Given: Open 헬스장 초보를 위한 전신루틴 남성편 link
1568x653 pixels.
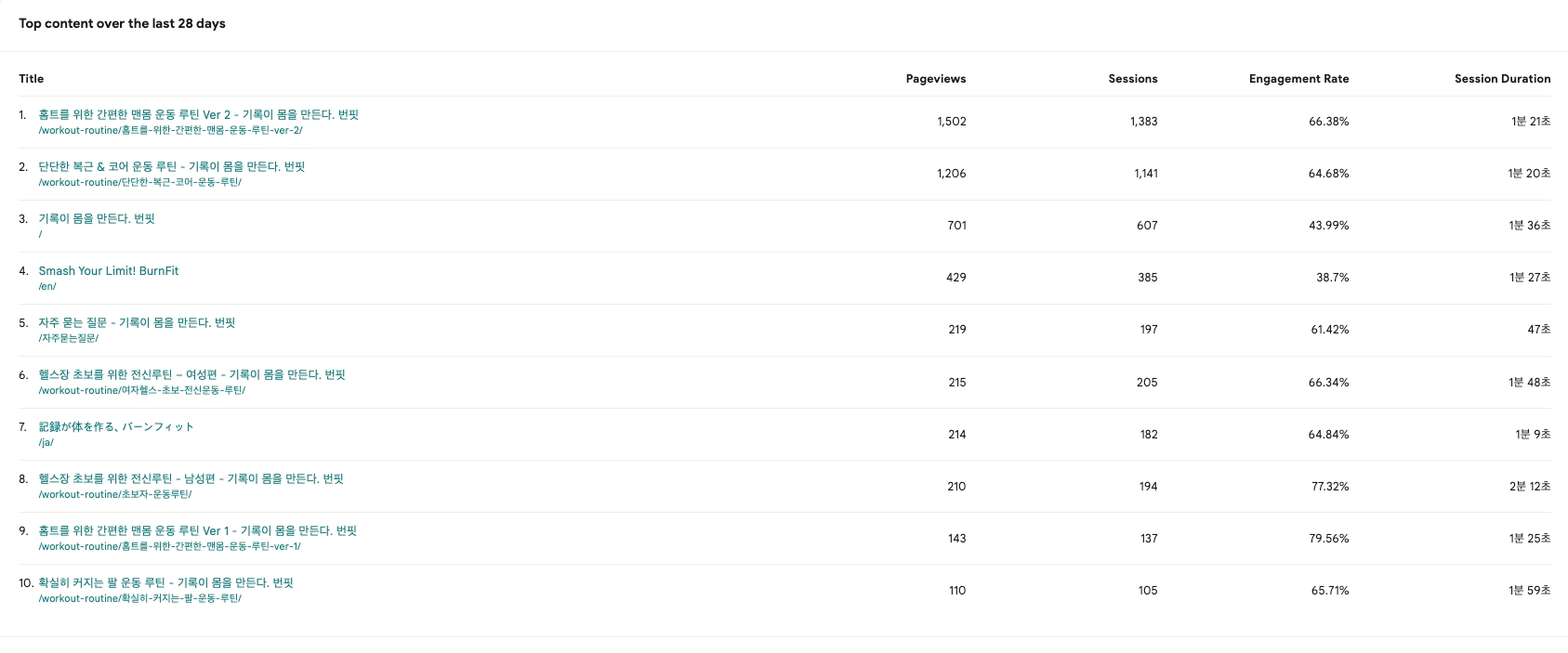Looking at the screenshot, I should [191, 478].
